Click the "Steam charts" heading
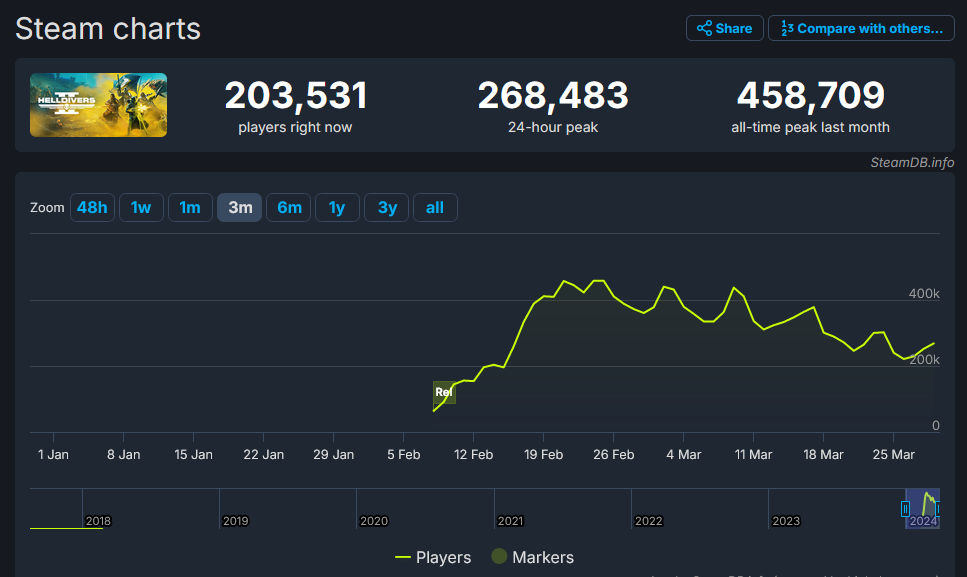 [x=108, y=28]
